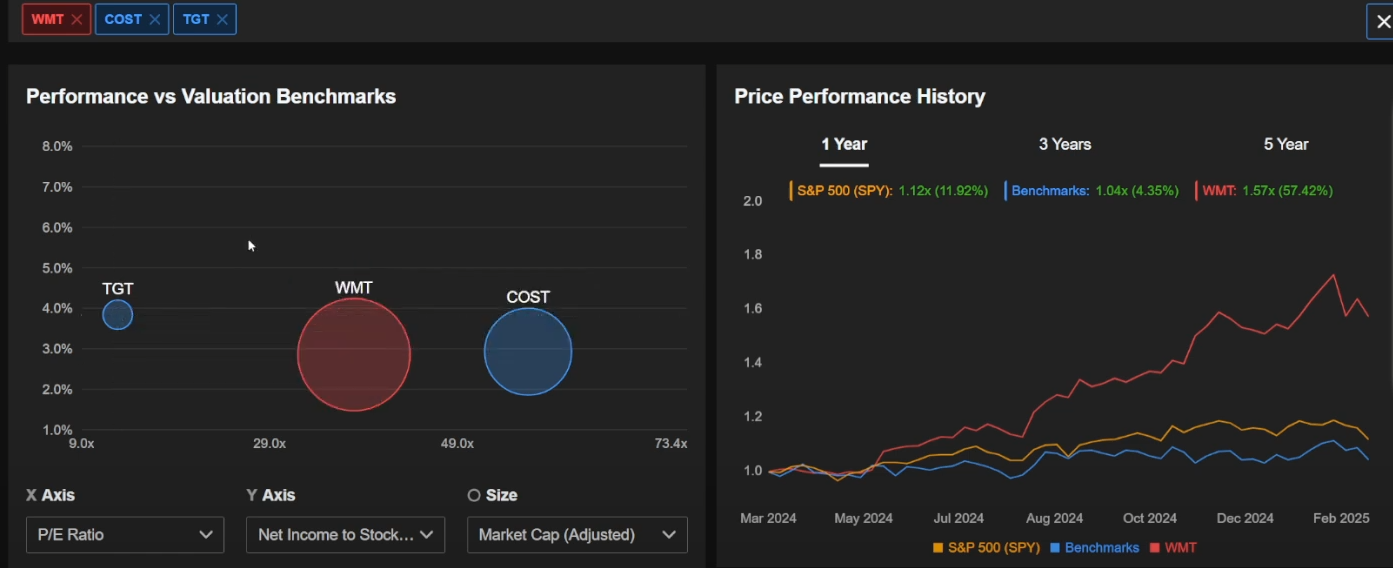Screen dimensions: 1393x568
Task: Remove the COST ticker chip via its X
Action: click(x=154, y=19)
